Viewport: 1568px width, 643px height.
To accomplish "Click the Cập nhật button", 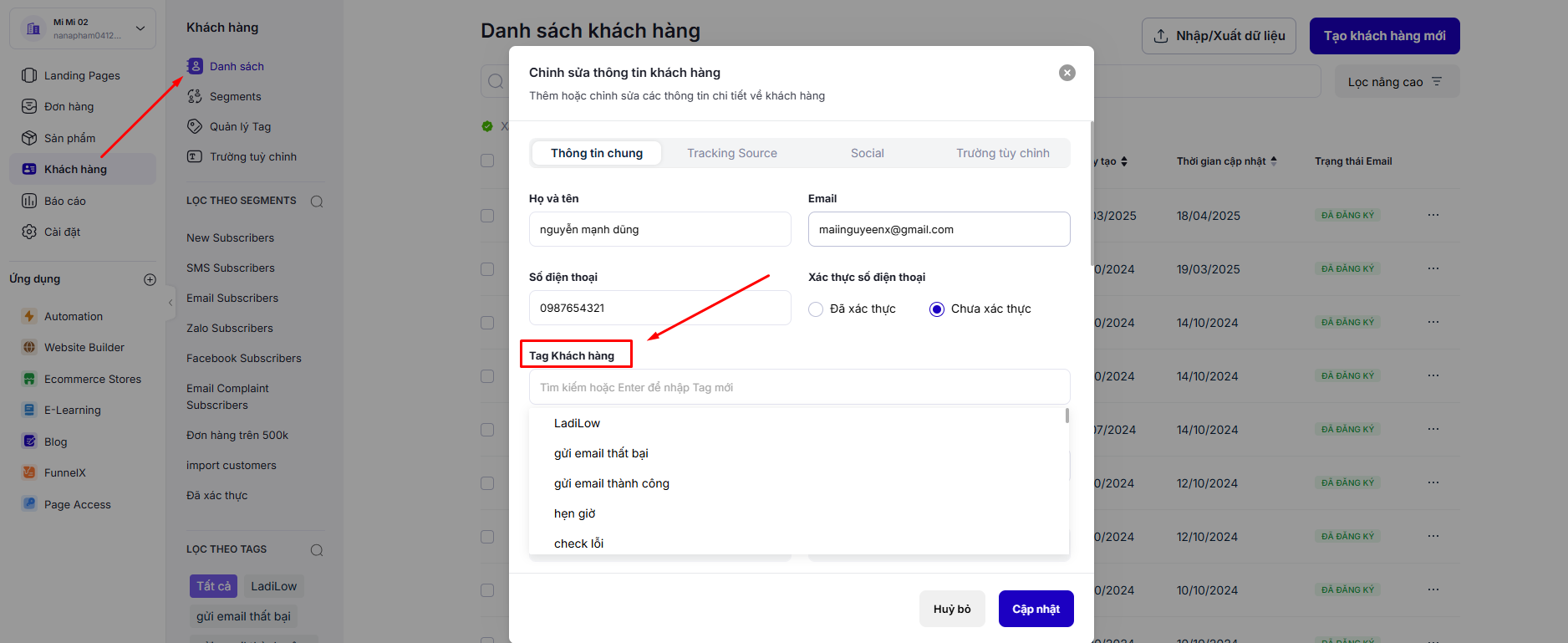I will pos(1036,609).
